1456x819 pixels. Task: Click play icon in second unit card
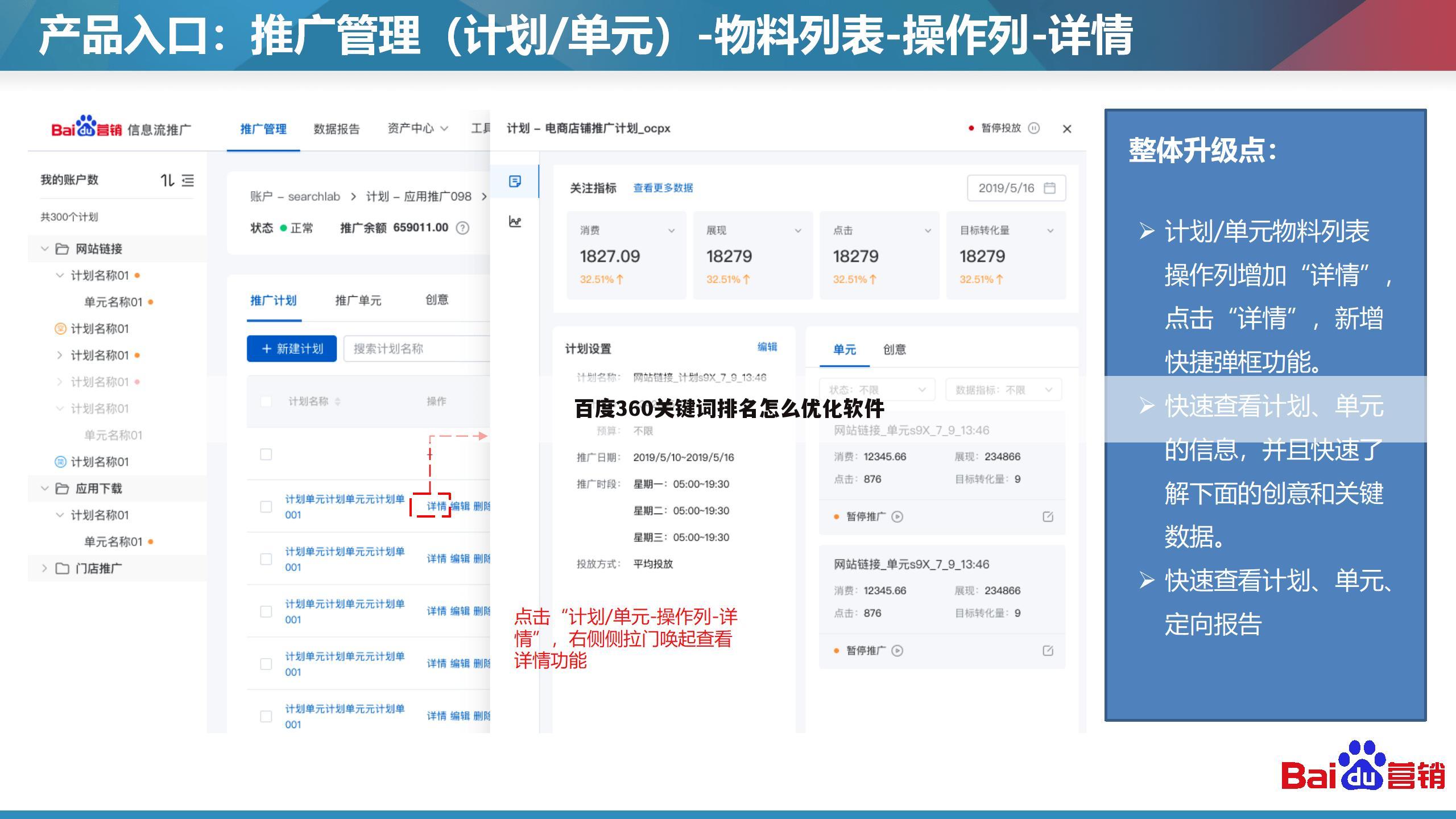coord(897,651)
